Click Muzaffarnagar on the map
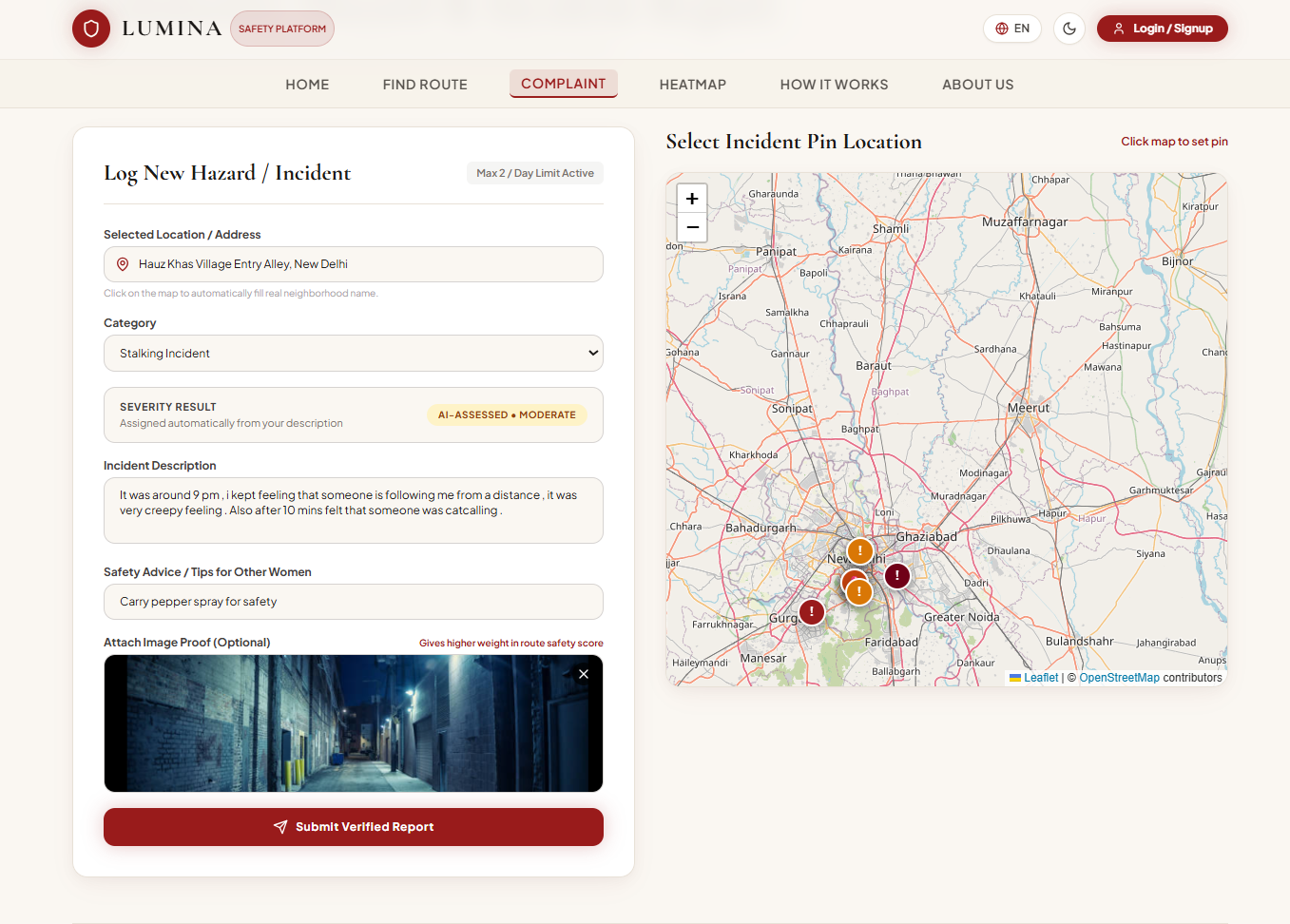Viewport: 1290px width, 924px height. point(1025,221)
